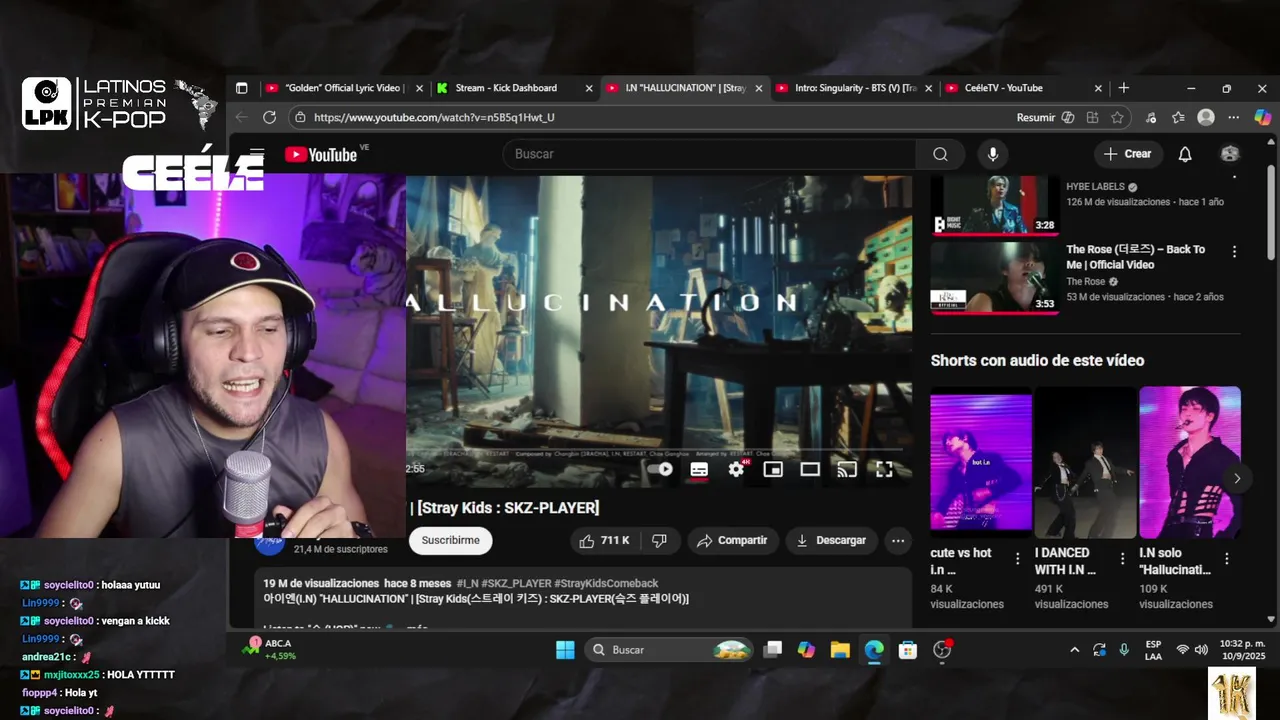Click the Crear button
The height and width of the screenshot is (720, 1280).
tap(1128, 154)
